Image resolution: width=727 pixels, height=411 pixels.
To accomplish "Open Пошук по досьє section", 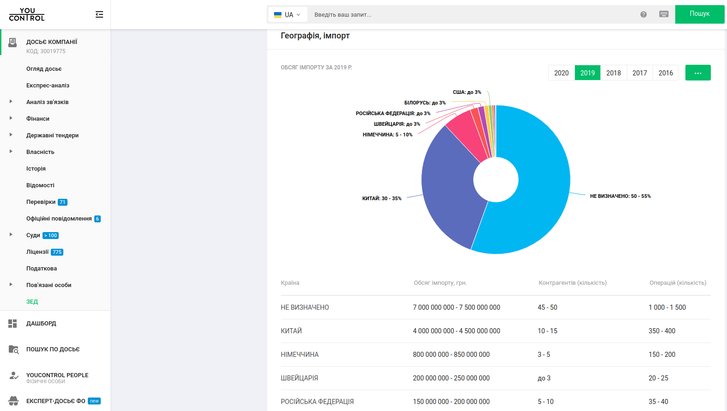I will coord(53,349).
